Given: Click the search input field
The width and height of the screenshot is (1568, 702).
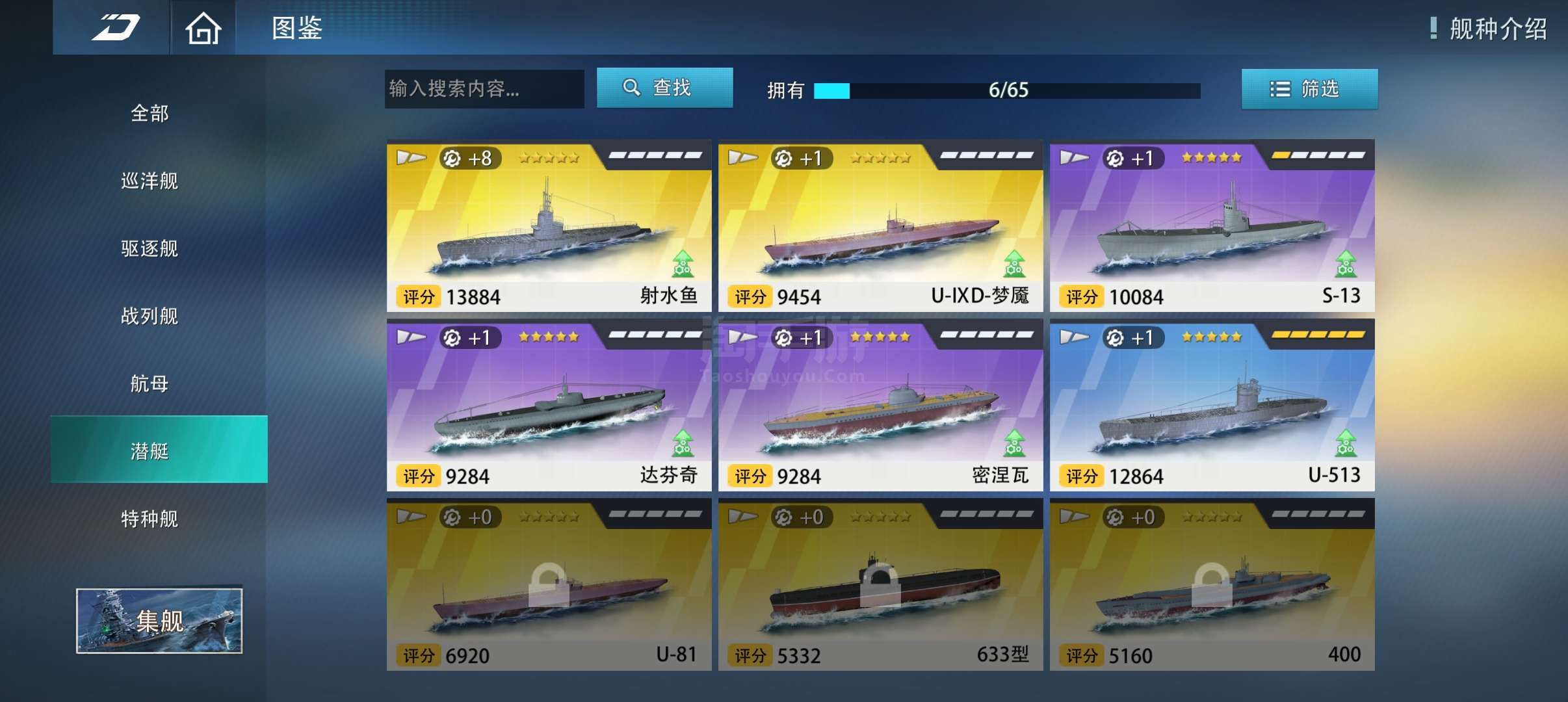Looking at the screenshot, I should coord(484,89).
